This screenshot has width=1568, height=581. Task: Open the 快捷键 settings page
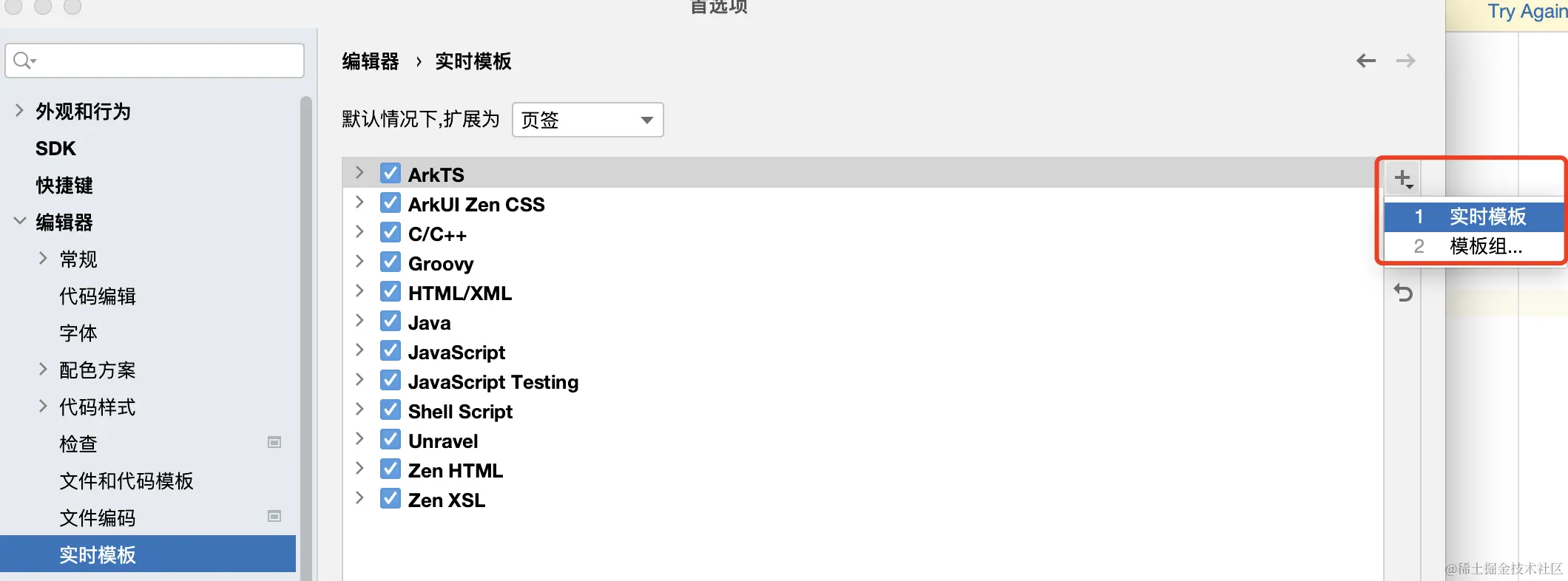coord(64,185)
